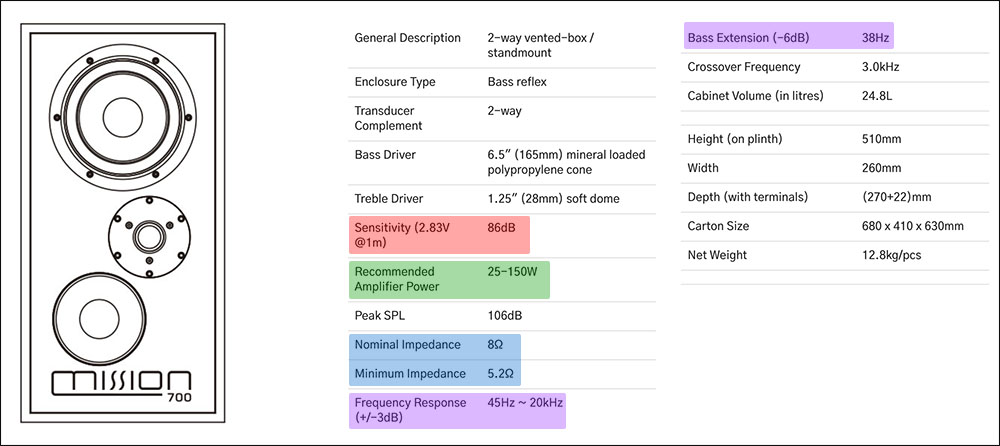Select the Enclosure Type 'Bass reflex' value
Image resolution: width=1000 pixels, height=446 pixels.
[x=517, y=82]
